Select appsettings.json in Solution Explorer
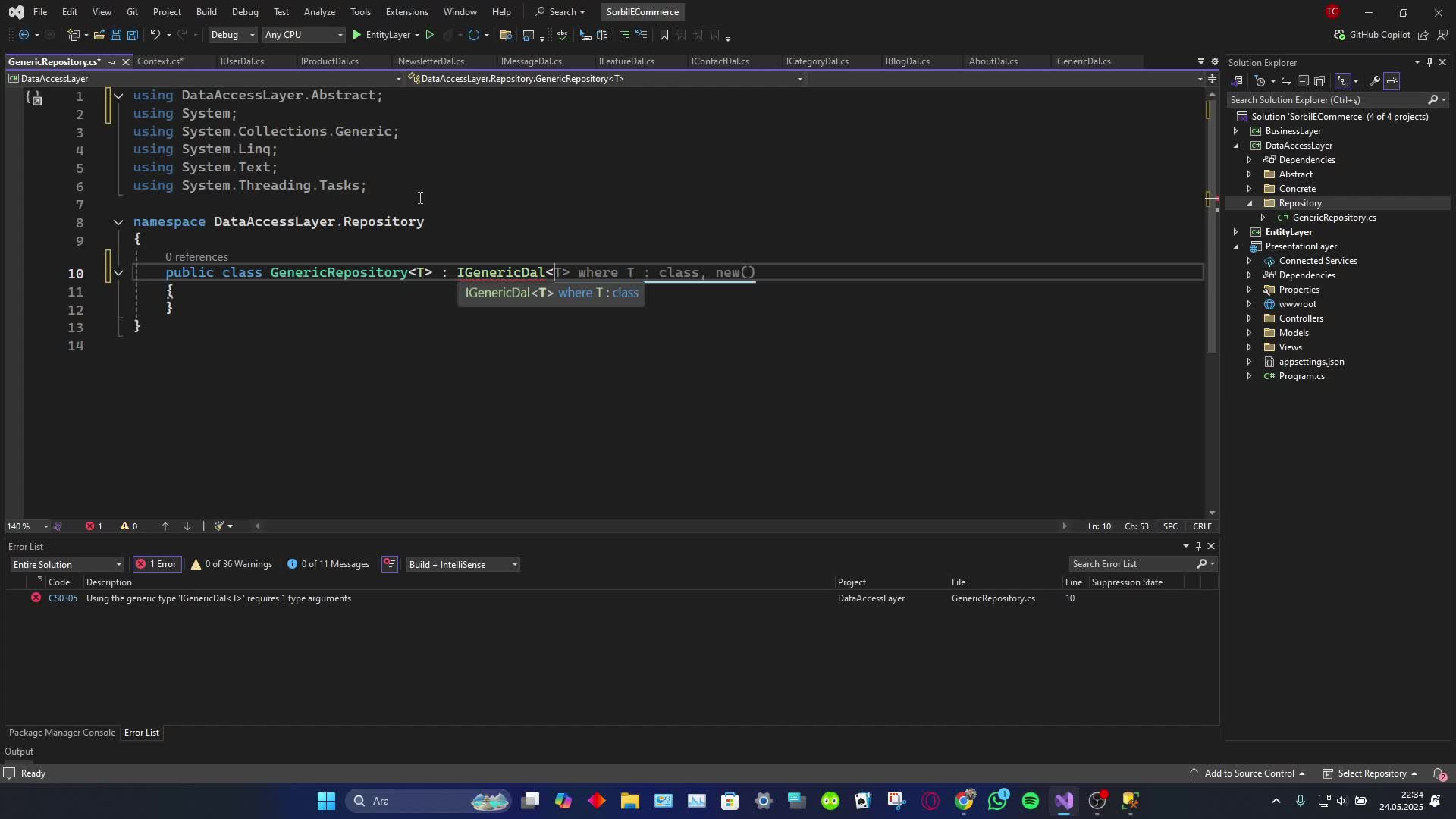Image resolution: width=1456 pixels, height=819 pixels. (x=1311, y=362)
